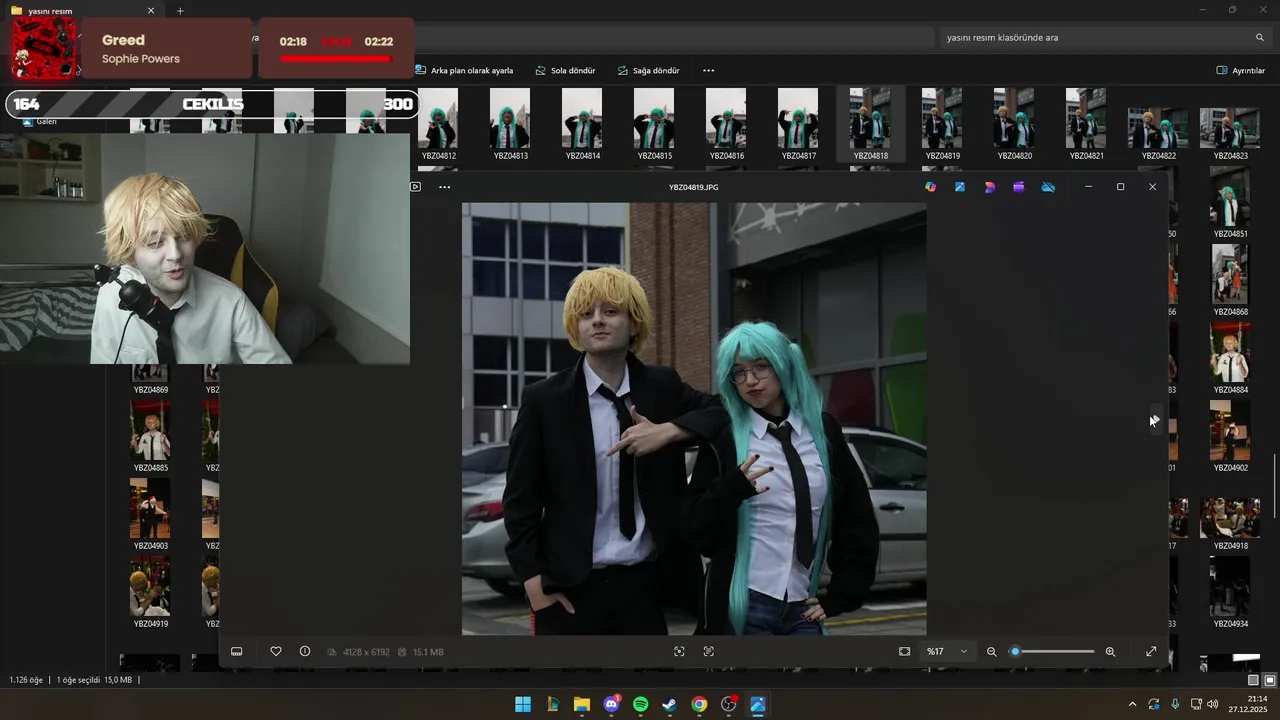
Task: Close the 'yasını resim' Explorer tab
Action: point(151,11)
